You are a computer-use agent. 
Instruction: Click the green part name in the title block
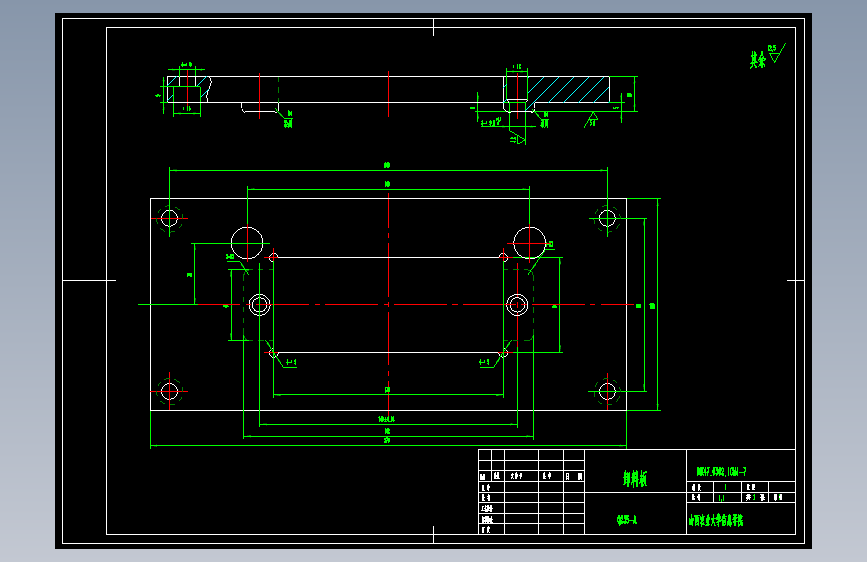click(635, 478)
